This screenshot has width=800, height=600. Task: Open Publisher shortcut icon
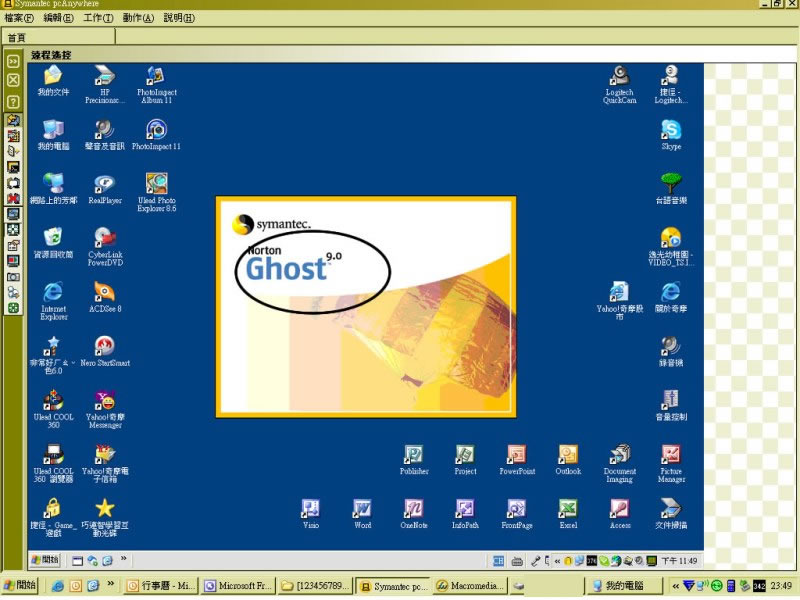(414, 460)
